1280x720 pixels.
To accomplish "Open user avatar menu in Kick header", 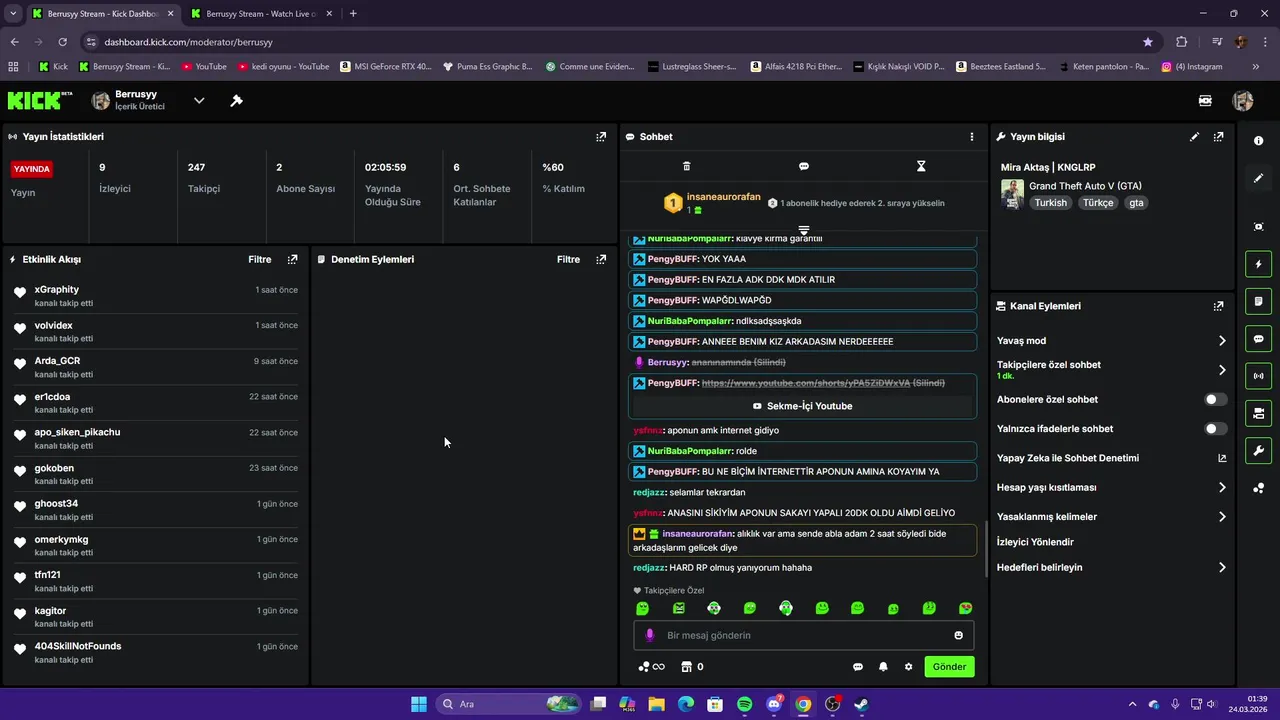I will [1243, 101].
